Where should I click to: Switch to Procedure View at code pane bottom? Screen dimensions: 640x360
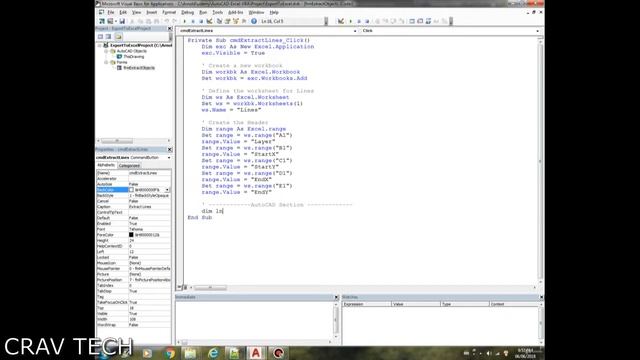(179, 288)
